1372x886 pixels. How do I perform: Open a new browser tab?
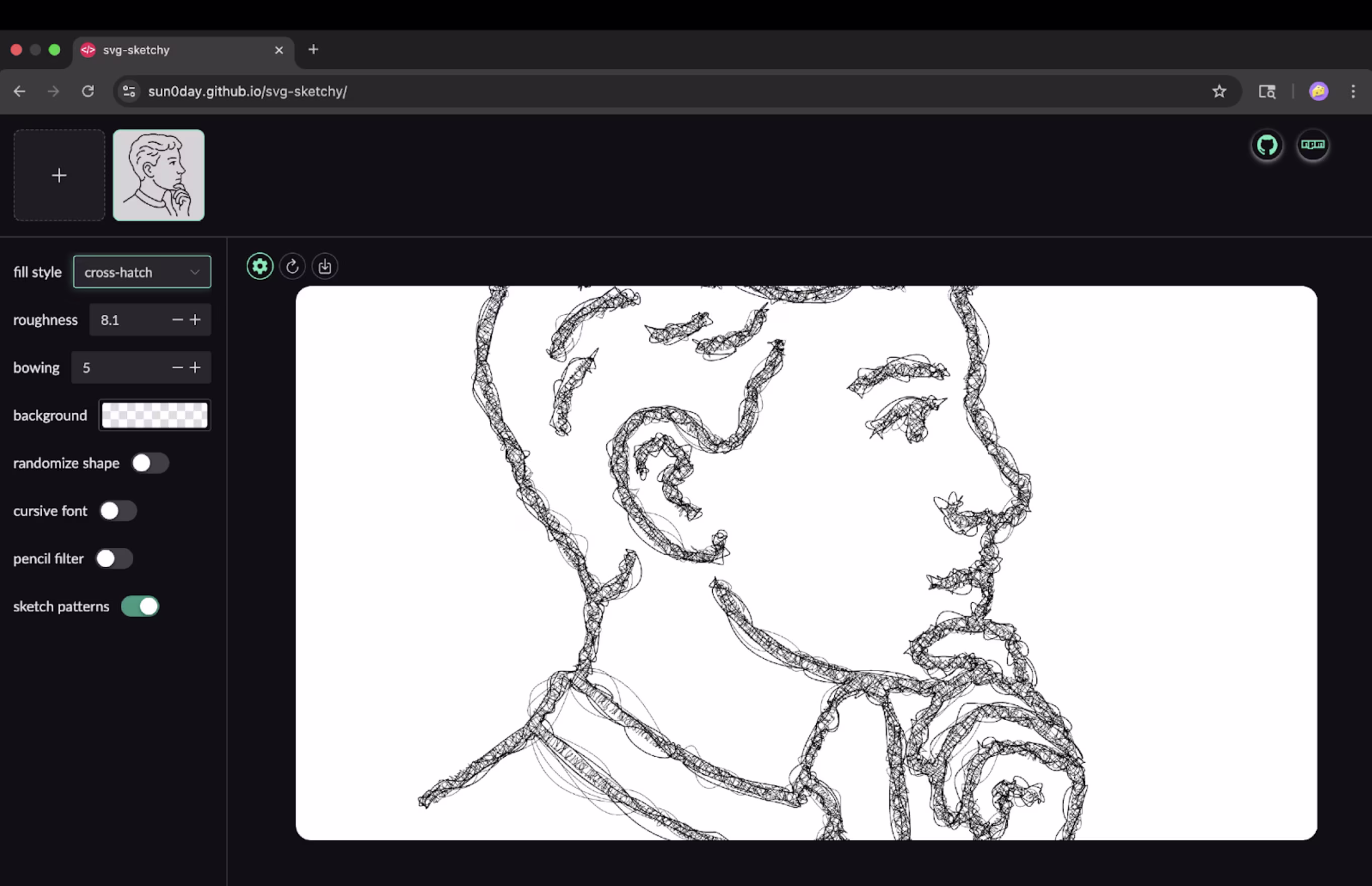click(x=313, y=50)
